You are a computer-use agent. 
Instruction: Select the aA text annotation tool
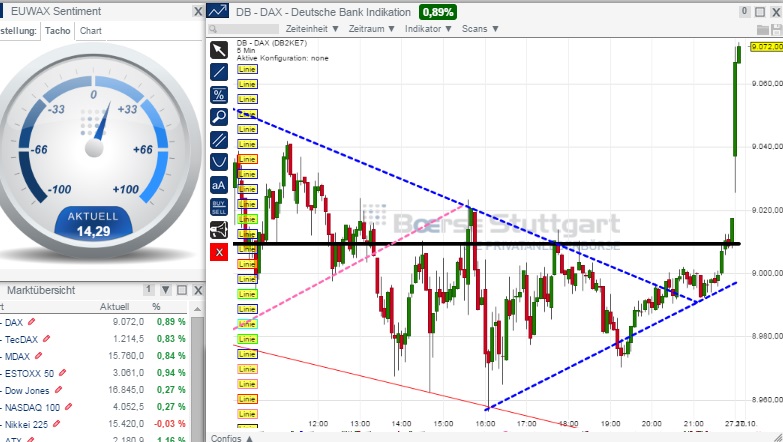pyautogui.click(x=219, y=185)
